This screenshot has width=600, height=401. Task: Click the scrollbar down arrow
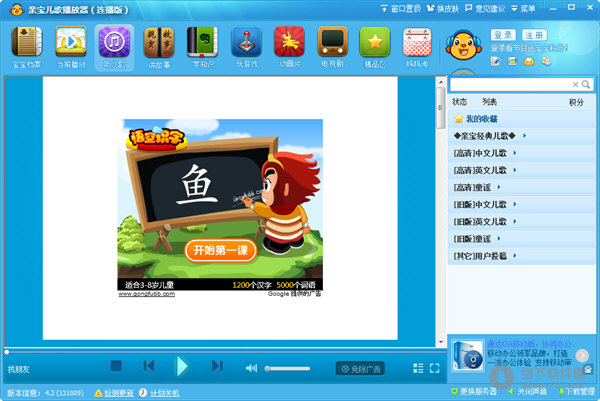tap(440, 342)
